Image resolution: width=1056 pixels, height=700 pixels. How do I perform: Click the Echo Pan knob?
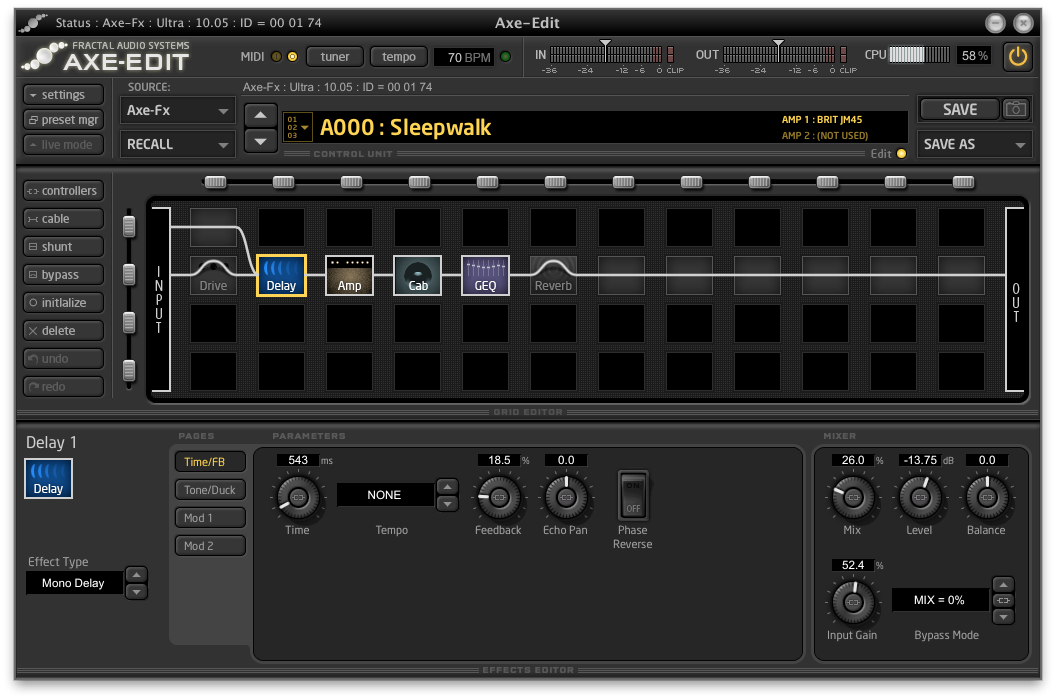tap(566, 497)
